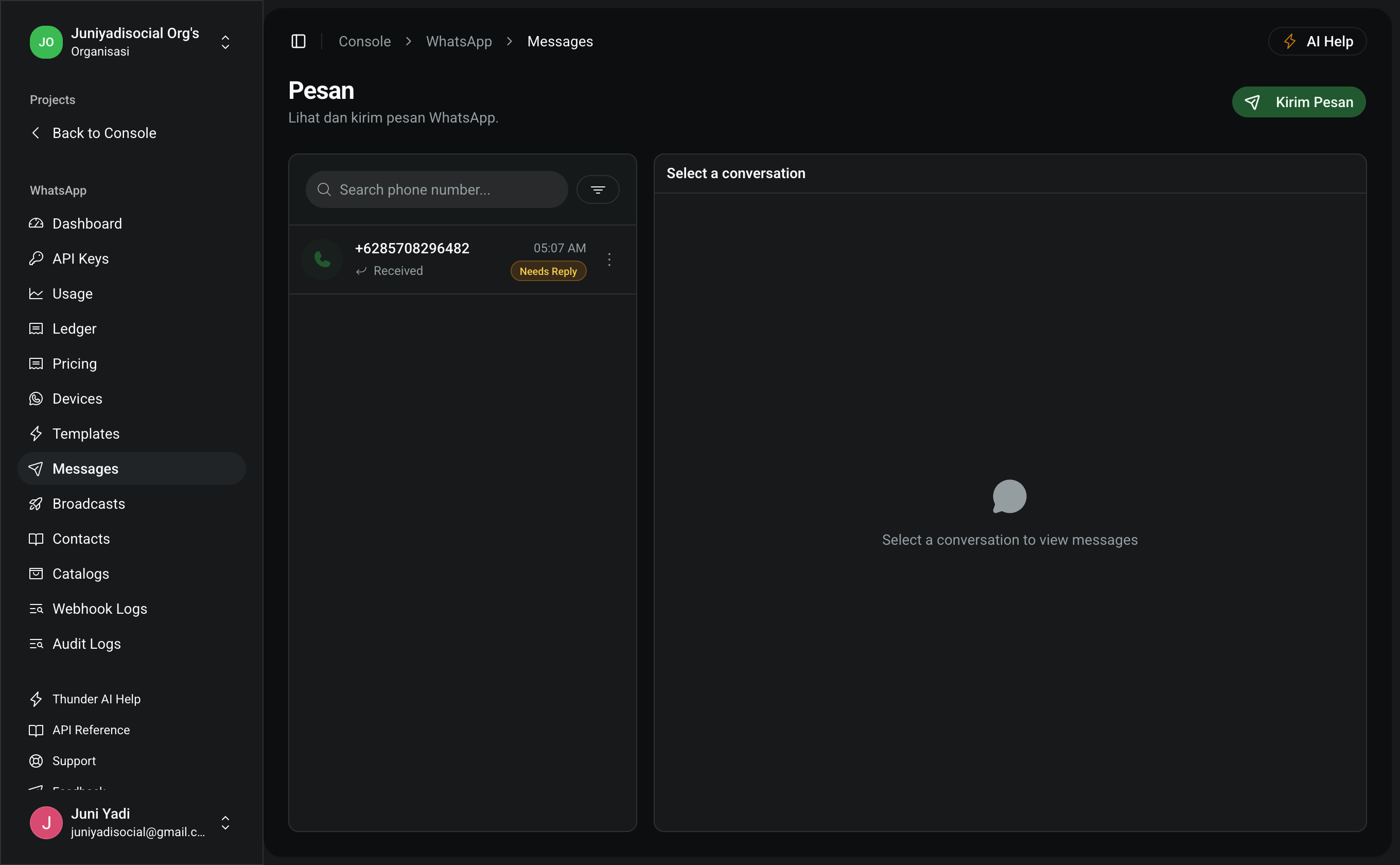Go to API Keys page
The width and height of the screenshot is (1400, 865).
click(x=132, y=258)
